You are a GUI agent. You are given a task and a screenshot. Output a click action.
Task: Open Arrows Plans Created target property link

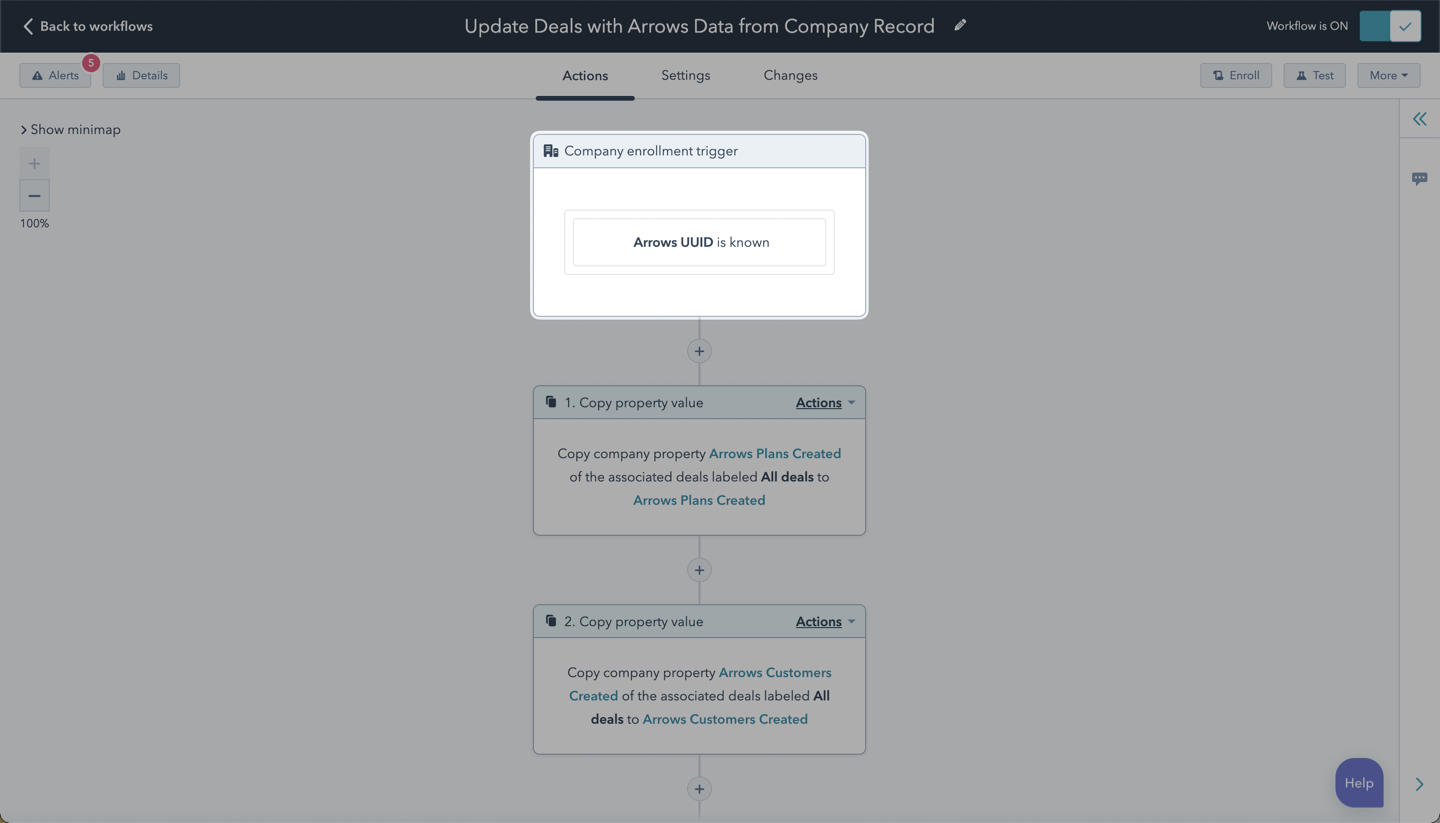coord(699,500)
